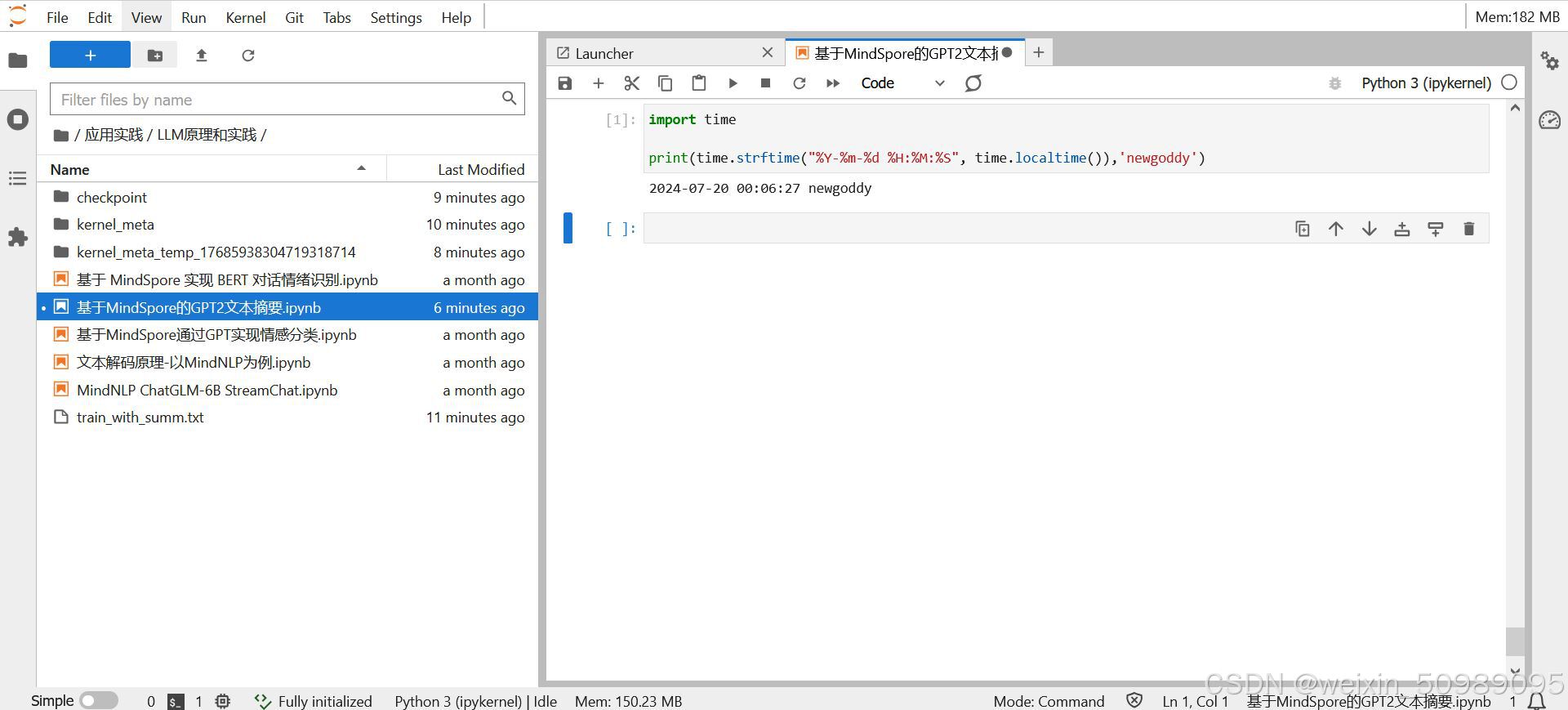The width and height of the screenshot is (1568, 710).
Task: Click the kernel status circle indicator
Action: coord(1509,83)
